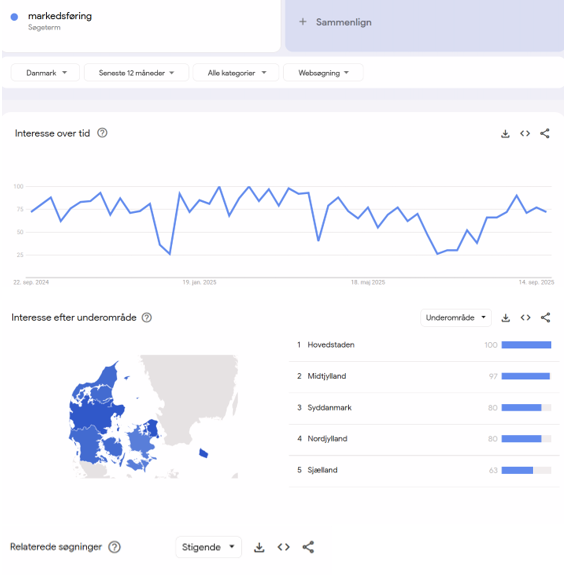Screen dimensions: 564x575
Task: Click the Denmark map visualization
Action: pos(153,417)
